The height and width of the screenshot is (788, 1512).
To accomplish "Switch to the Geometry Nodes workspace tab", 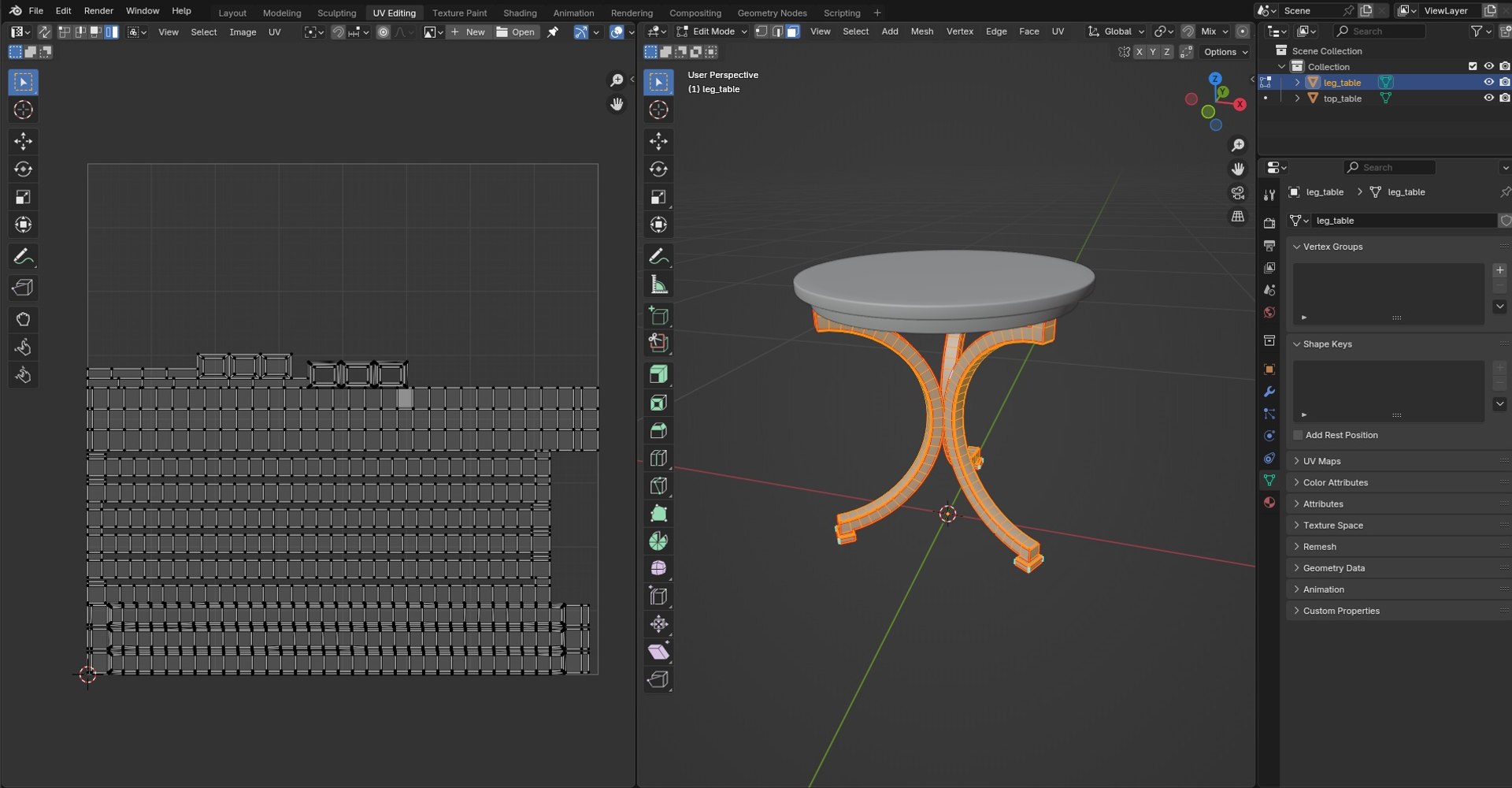I will [772, 13].
